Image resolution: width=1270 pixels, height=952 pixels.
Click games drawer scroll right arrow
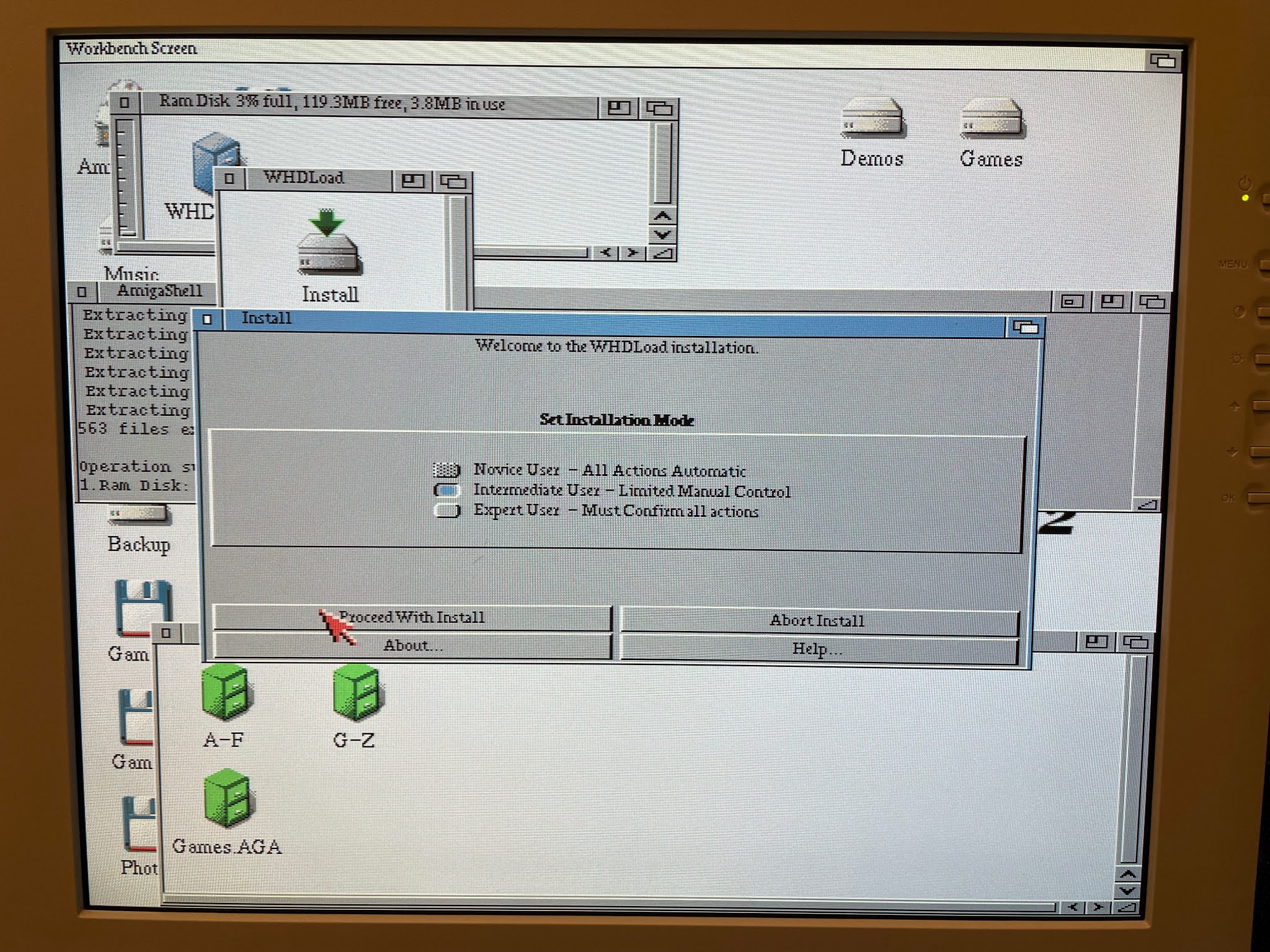pyautogui.click(x=1099, y=907)
